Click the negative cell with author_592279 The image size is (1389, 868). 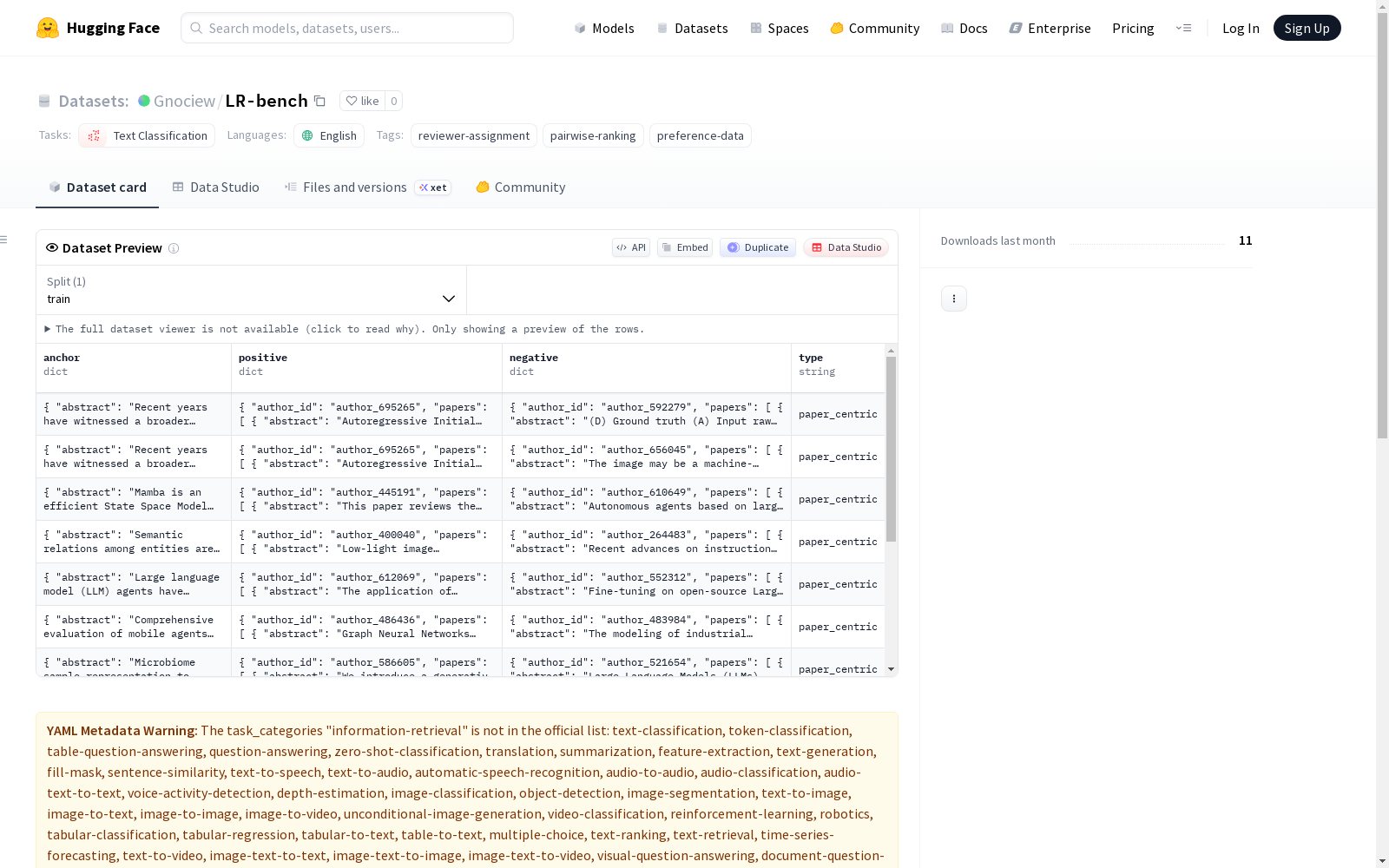click(647, 414)
